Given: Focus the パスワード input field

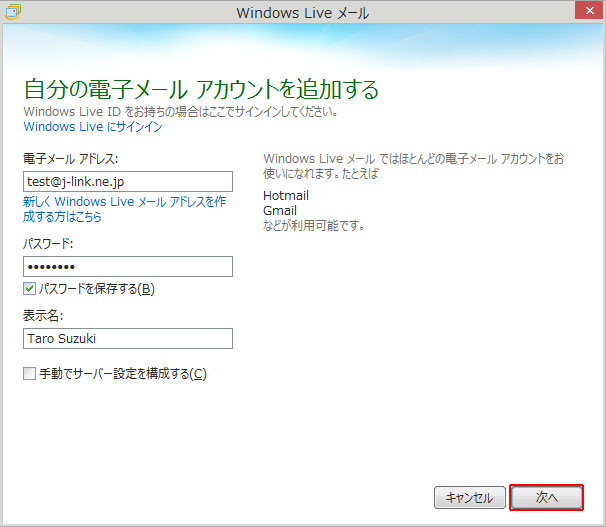Looking at the screenshot, I should coord(128,267).
